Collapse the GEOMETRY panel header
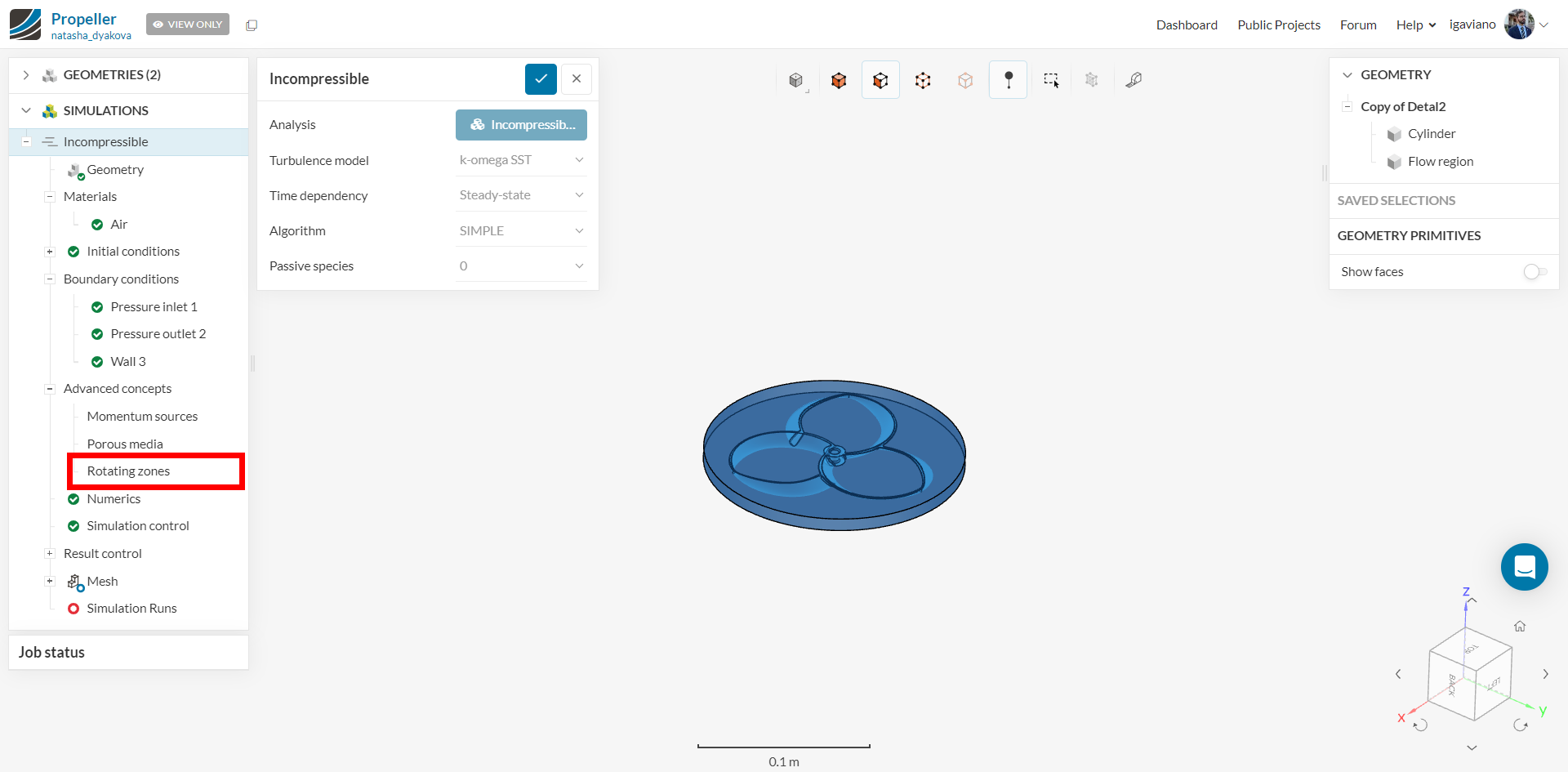The image size is (1568, 772). coord(1347,74)
